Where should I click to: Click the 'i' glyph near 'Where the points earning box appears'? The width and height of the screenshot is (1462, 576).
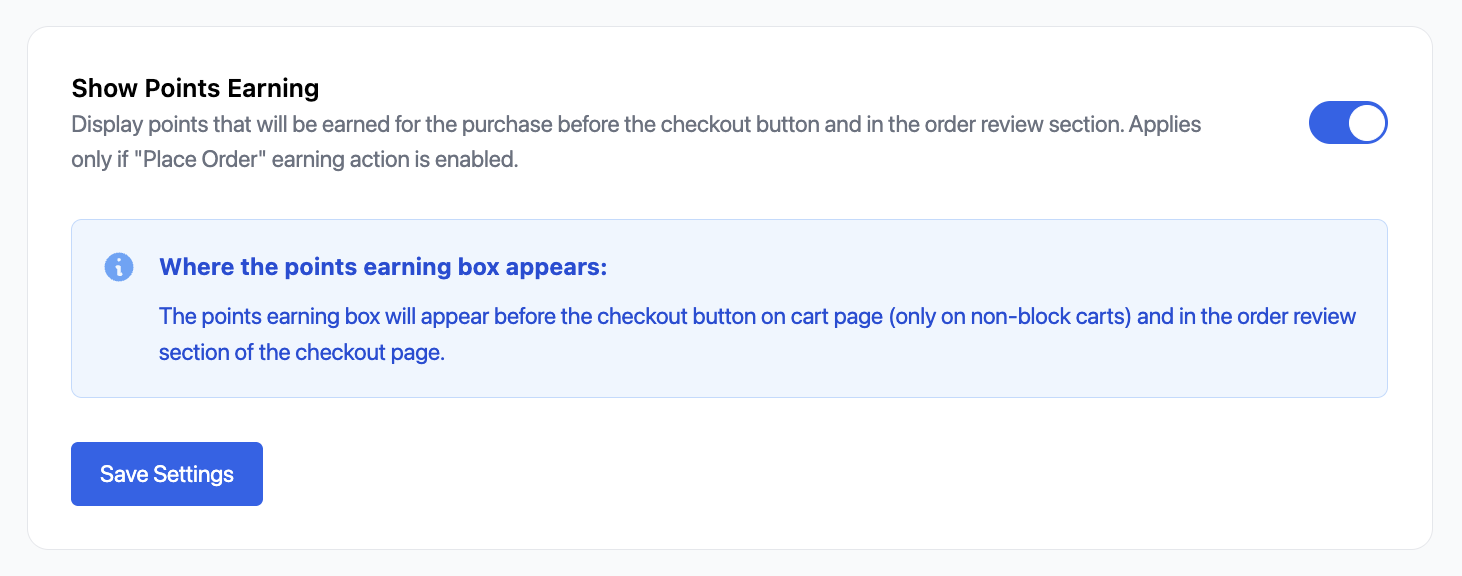click(x=118, y=267)
